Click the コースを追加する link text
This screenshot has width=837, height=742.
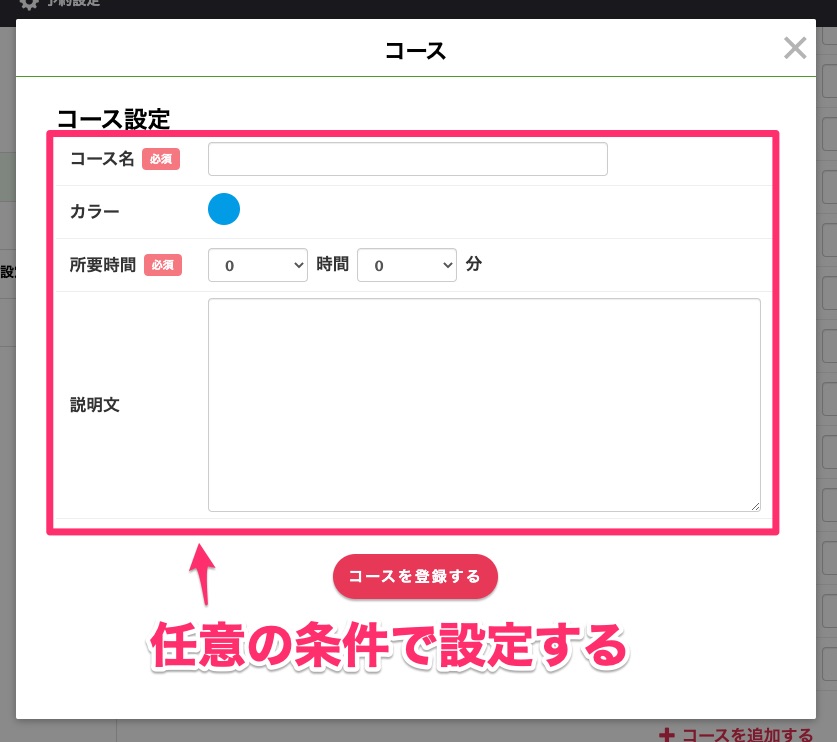(747, 735)
